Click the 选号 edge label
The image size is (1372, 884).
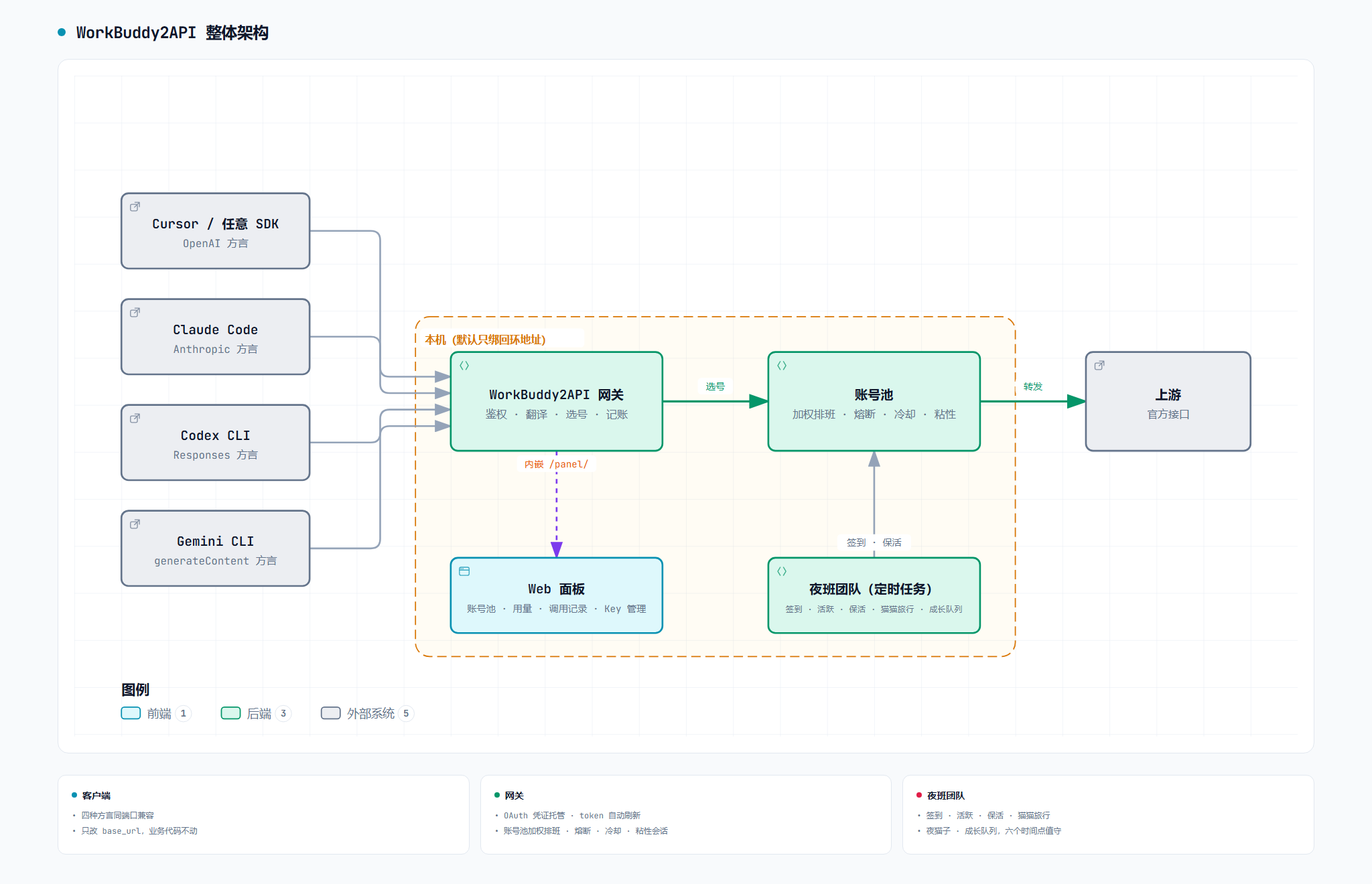[x=715, y=386]
